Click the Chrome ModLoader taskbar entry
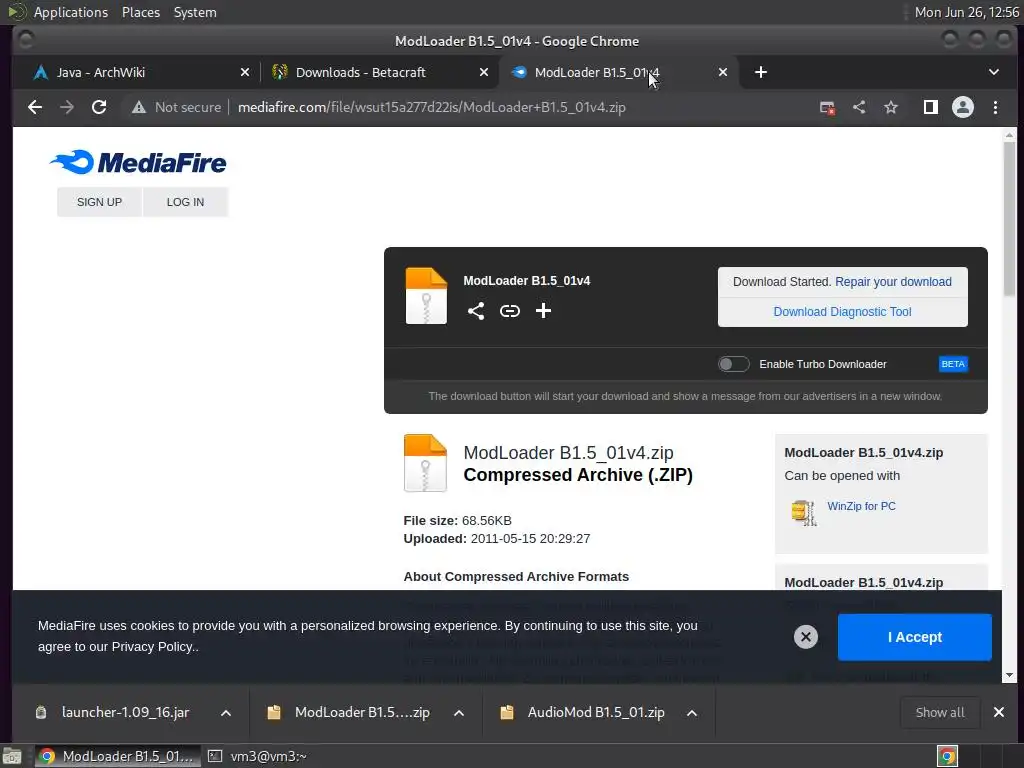1024x768 pixels. click(x=118, y=756)
